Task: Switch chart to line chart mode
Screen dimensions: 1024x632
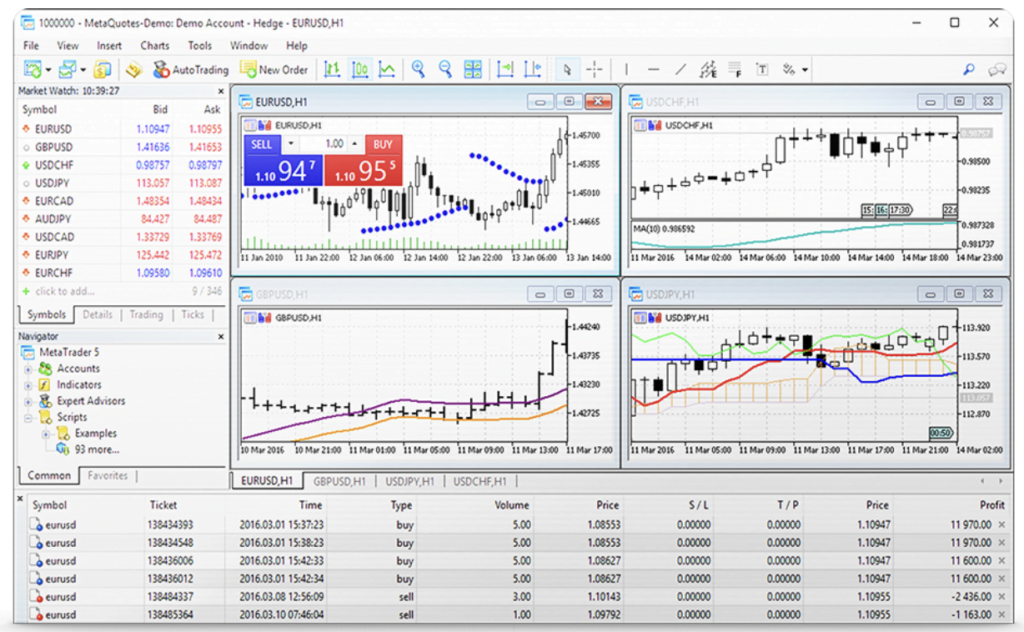Action: 387,69
